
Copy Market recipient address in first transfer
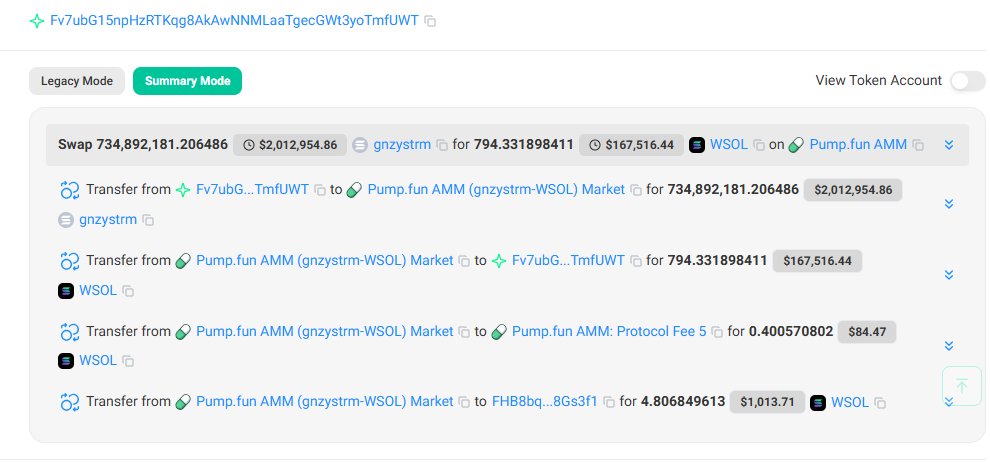point(636,190)
